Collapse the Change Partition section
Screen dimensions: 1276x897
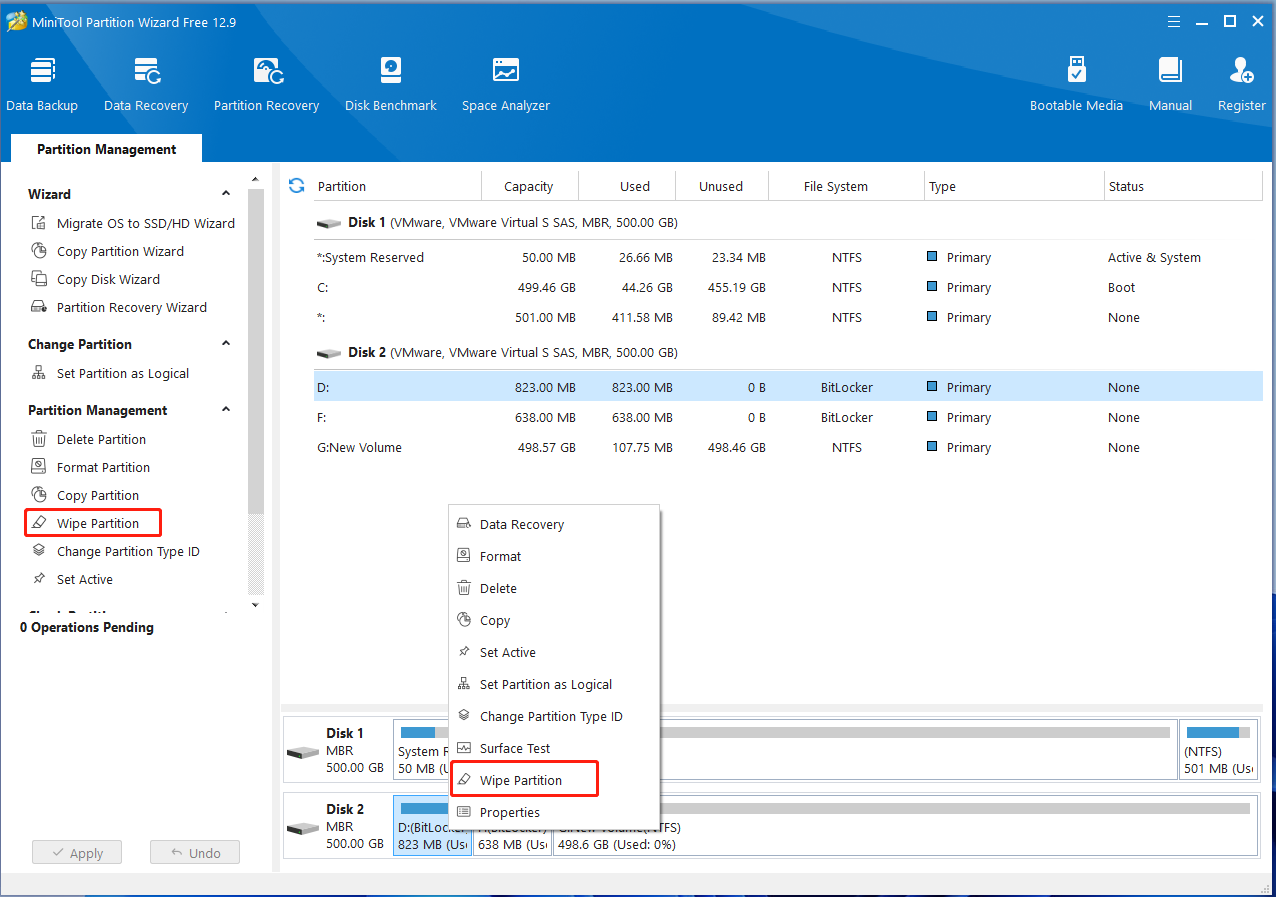point(226,344)
